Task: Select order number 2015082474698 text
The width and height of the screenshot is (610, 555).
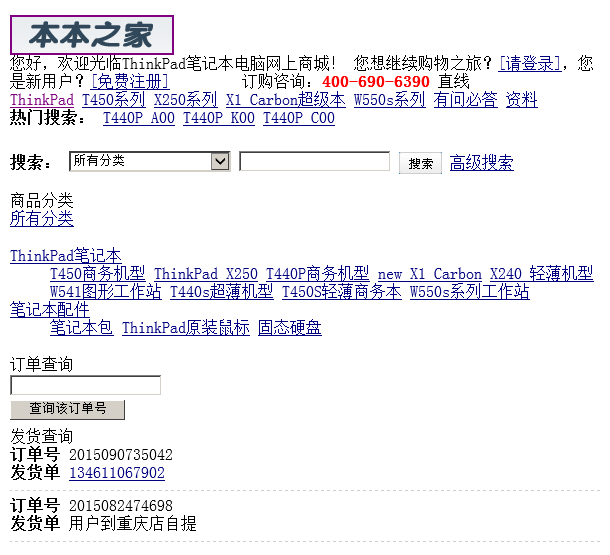Action: [121, 506]
